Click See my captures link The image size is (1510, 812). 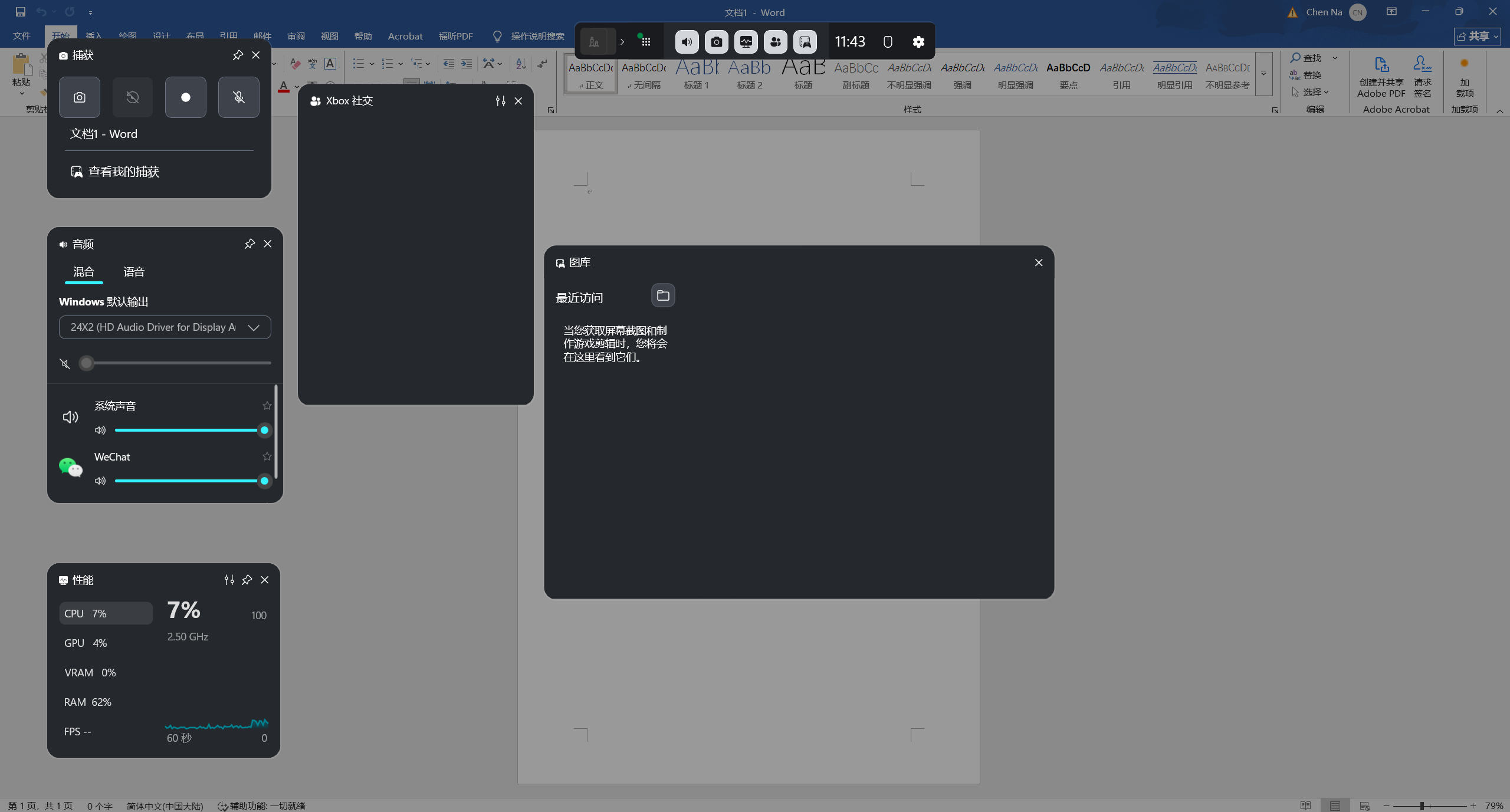123,172
